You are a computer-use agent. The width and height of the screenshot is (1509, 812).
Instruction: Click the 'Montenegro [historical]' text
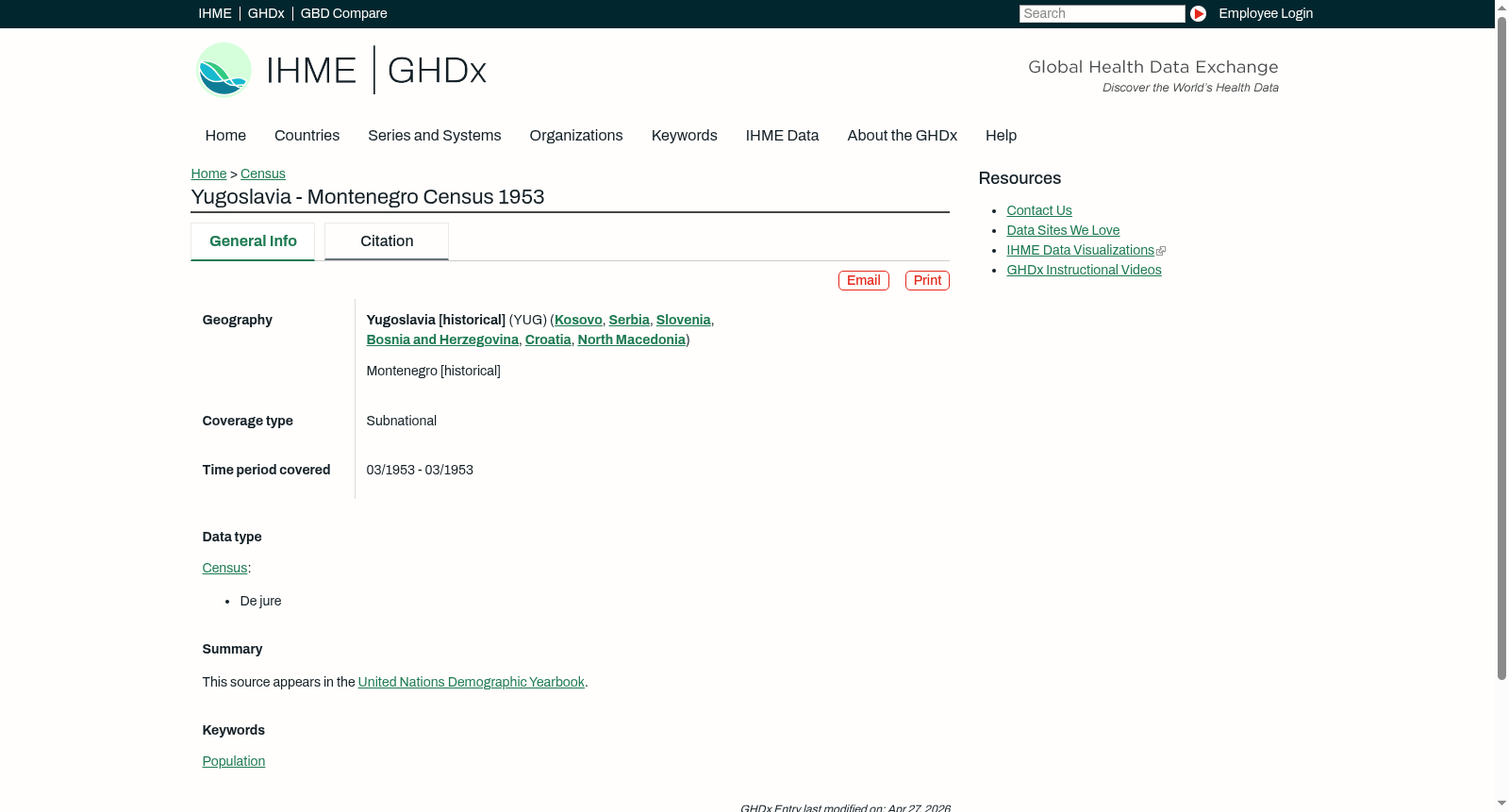434,371
